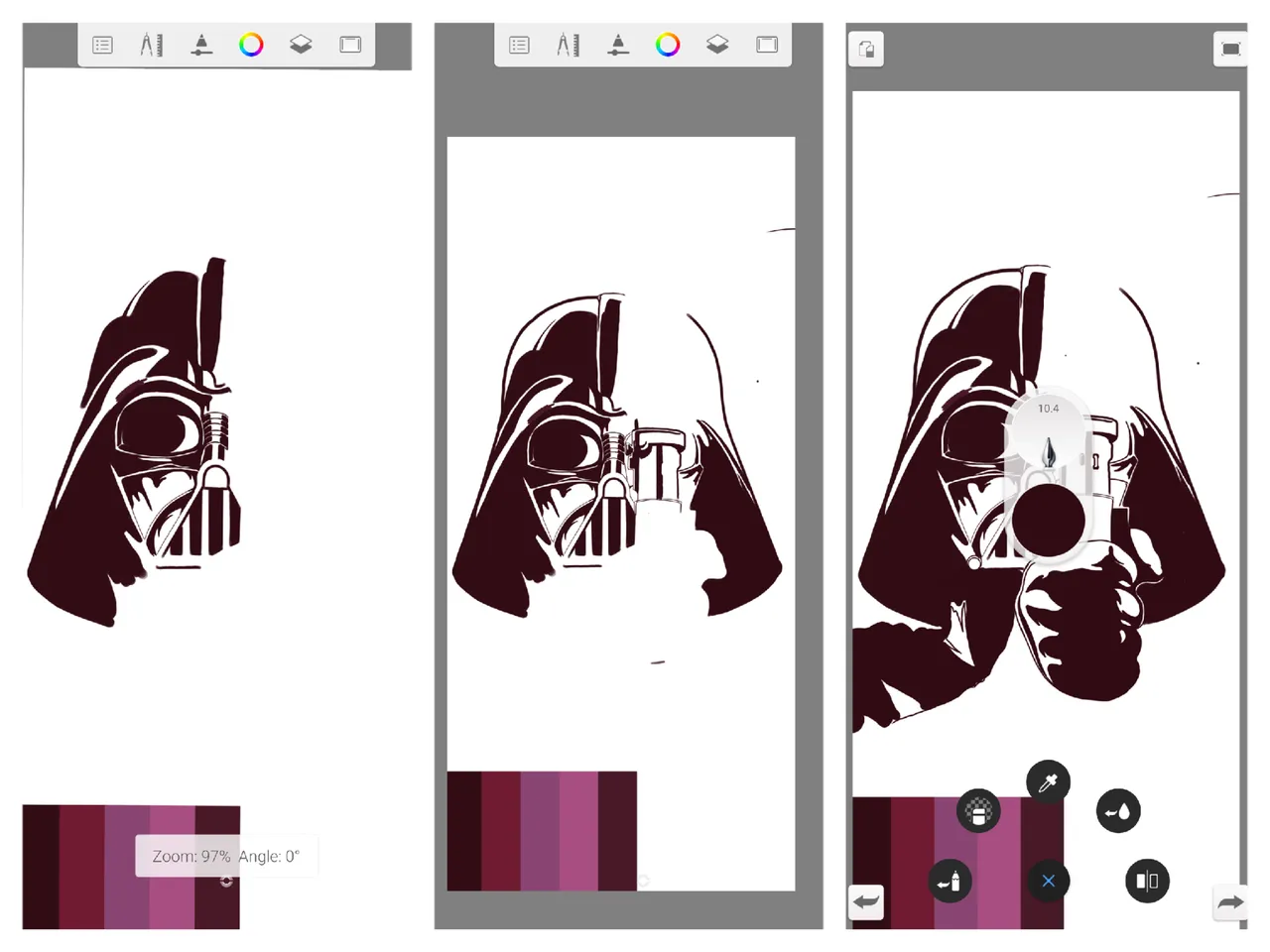This screenshot has height=952, width=1270.
Task: Click the corner shortcut icon in right screenshot
Action: click(x=866, y=49)
